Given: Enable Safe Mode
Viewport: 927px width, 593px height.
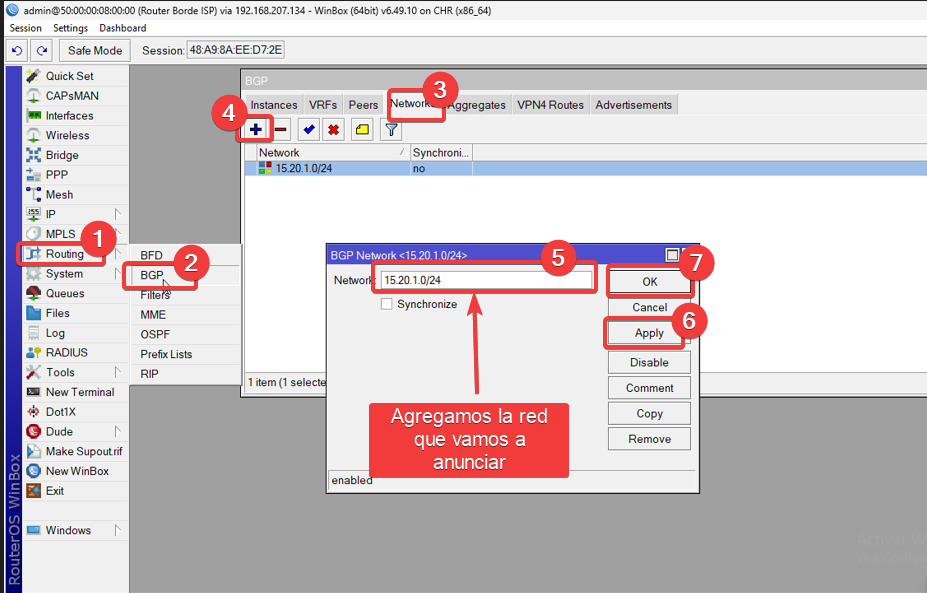Looking at the screenshot, I should pyautogui.click(x=94, y=49).
